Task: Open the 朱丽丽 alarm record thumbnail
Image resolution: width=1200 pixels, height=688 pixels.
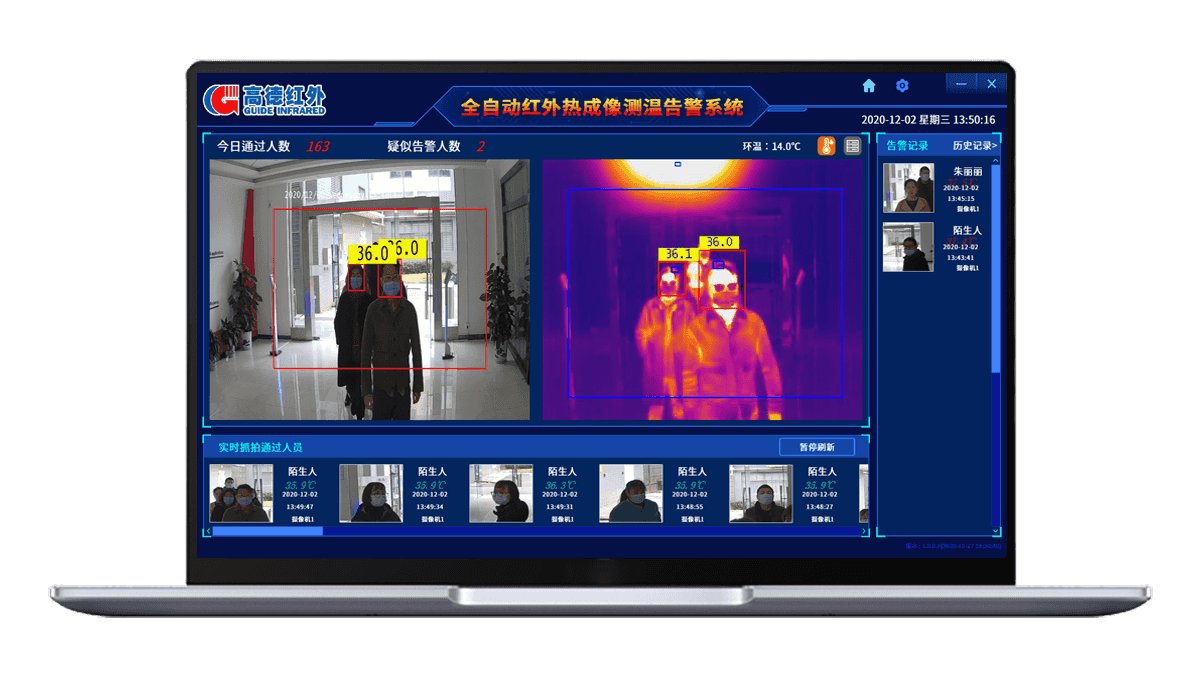Action: (x=908, y=188)
